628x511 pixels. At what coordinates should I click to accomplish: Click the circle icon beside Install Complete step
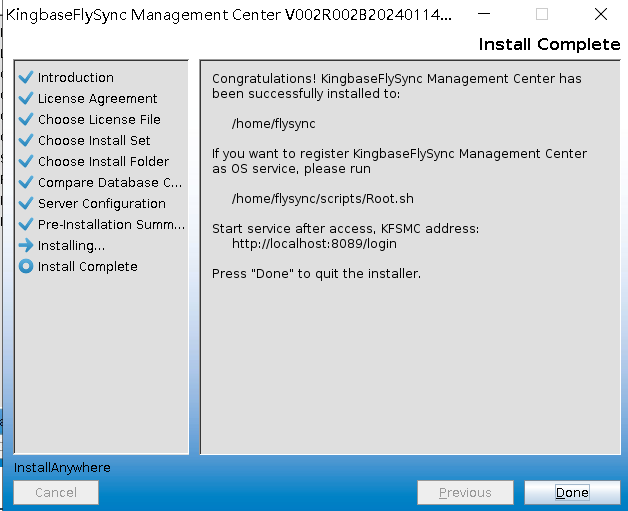click(x=26, y=266)
